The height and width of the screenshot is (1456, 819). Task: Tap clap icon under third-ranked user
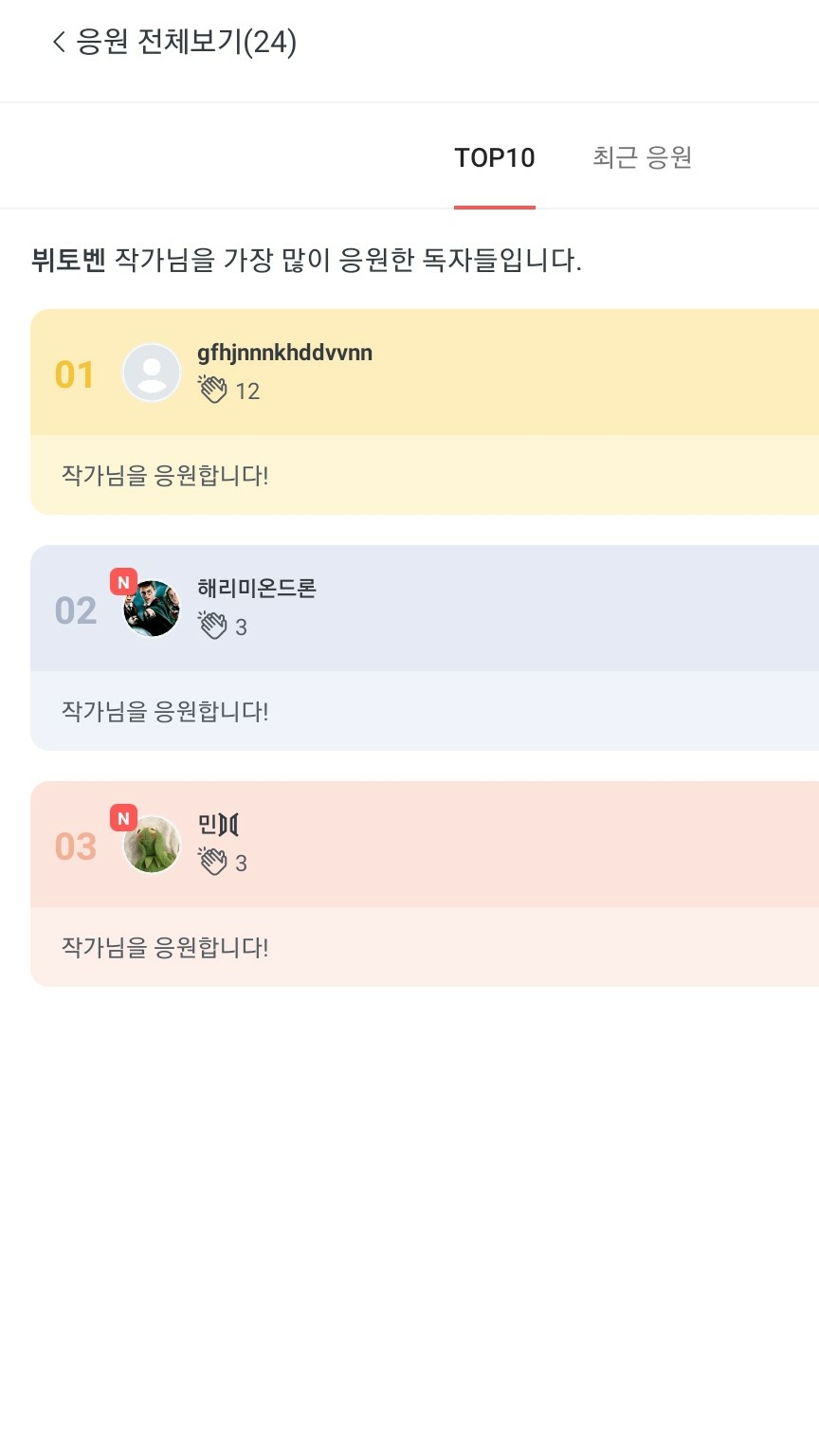tap(213, 862)
